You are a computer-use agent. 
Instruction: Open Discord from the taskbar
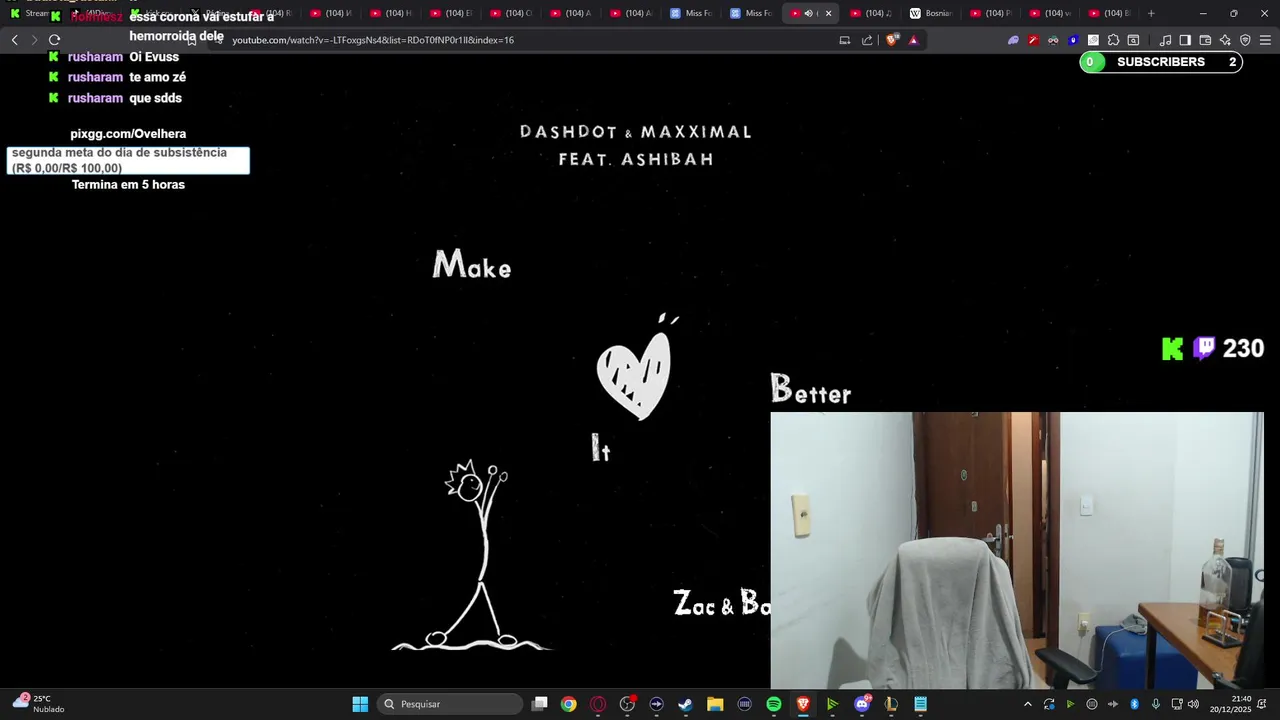pyautogui.click(x=862, y=704)
